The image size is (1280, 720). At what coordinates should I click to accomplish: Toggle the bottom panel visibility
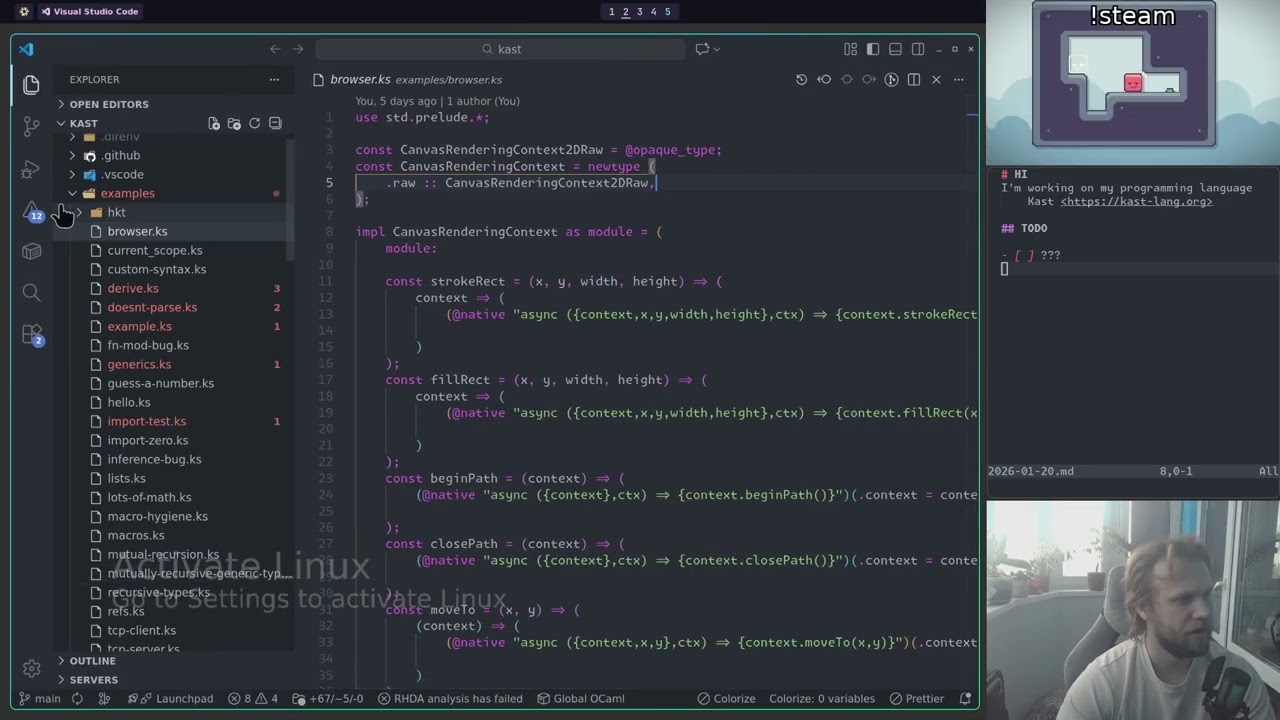895,49
